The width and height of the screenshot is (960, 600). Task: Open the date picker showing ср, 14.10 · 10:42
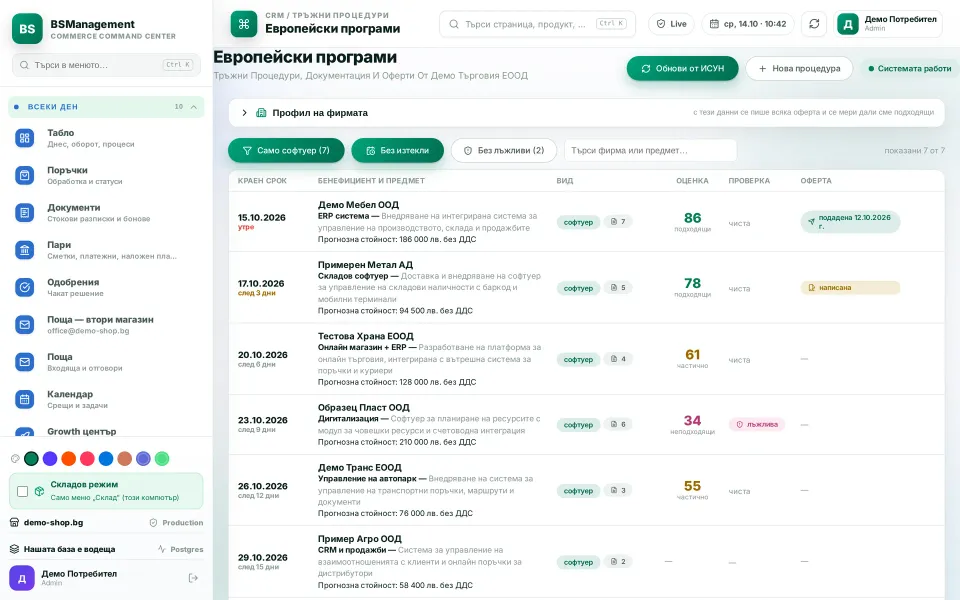[748, 24]
